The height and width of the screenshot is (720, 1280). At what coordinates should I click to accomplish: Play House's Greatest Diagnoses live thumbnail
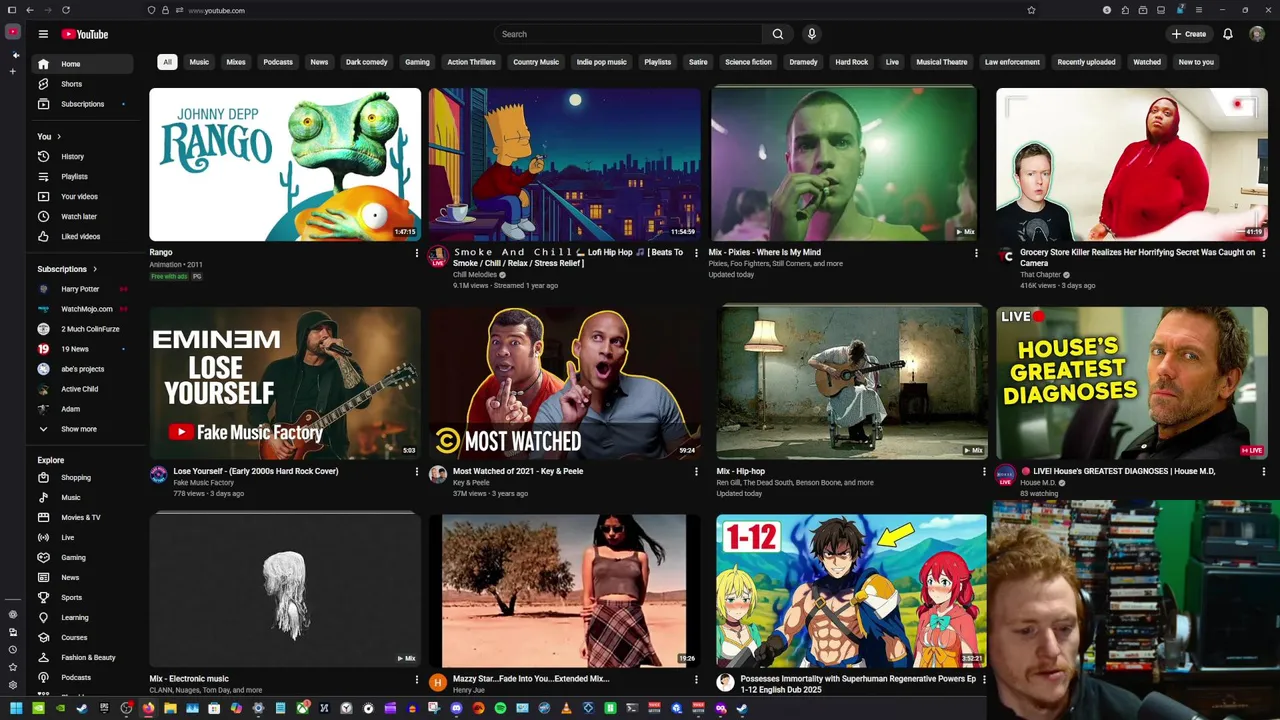pos(1131,383)
